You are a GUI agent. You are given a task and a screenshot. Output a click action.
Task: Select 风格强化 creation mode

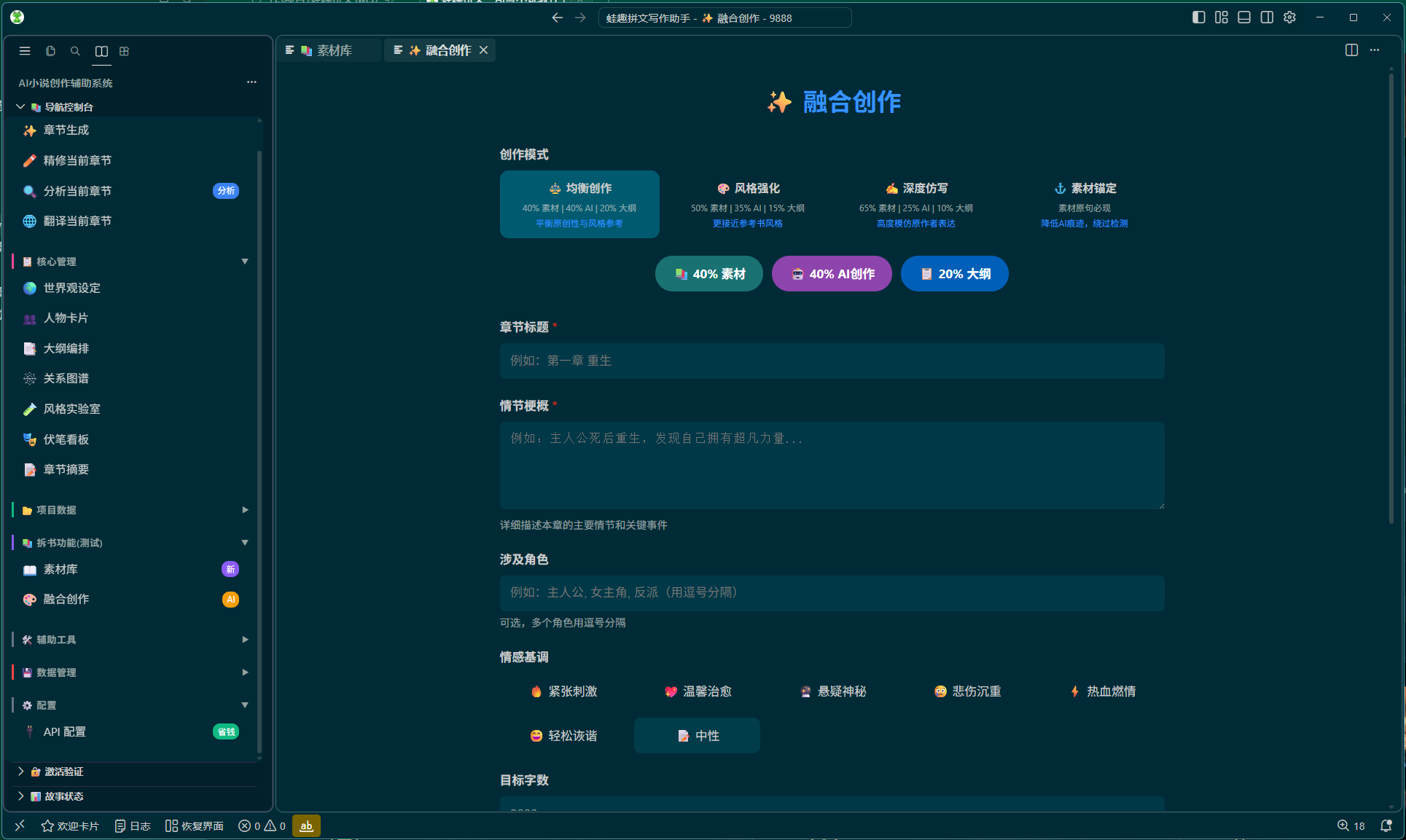[748, 204]
